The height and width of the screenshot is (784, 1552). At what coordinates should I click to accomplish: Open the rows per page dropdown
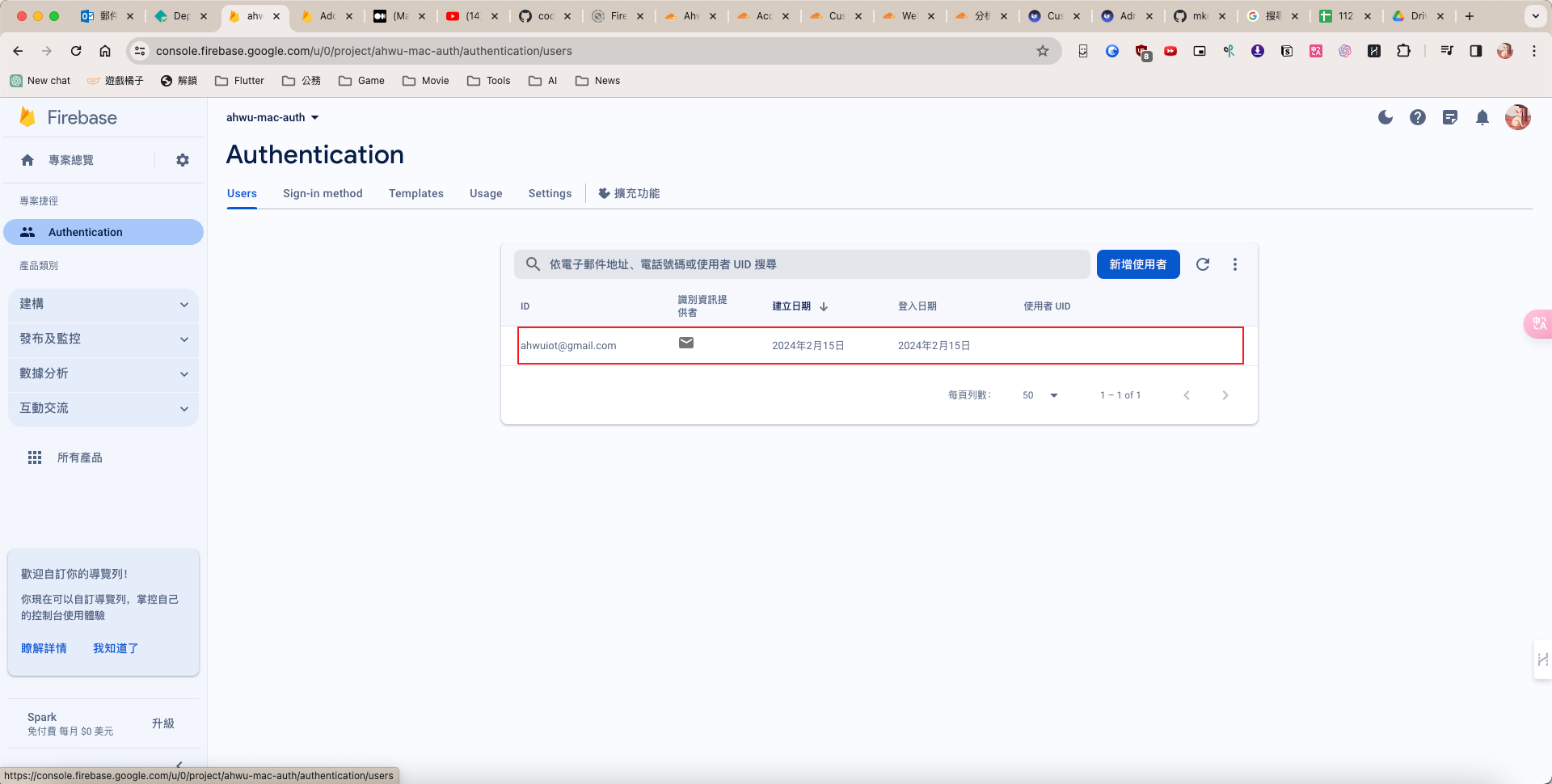point(1040,395)
